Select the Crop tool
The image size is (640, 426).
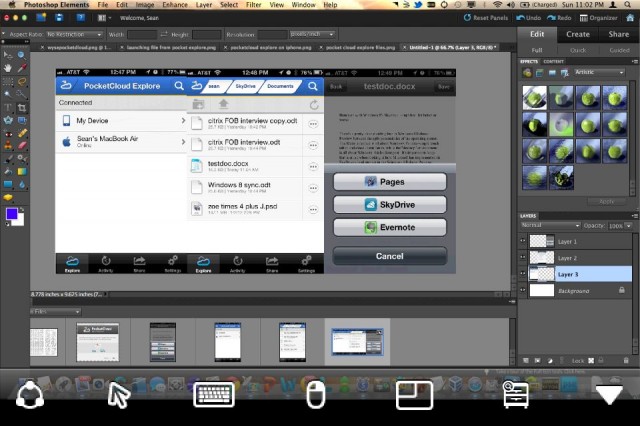coord(22,108)
